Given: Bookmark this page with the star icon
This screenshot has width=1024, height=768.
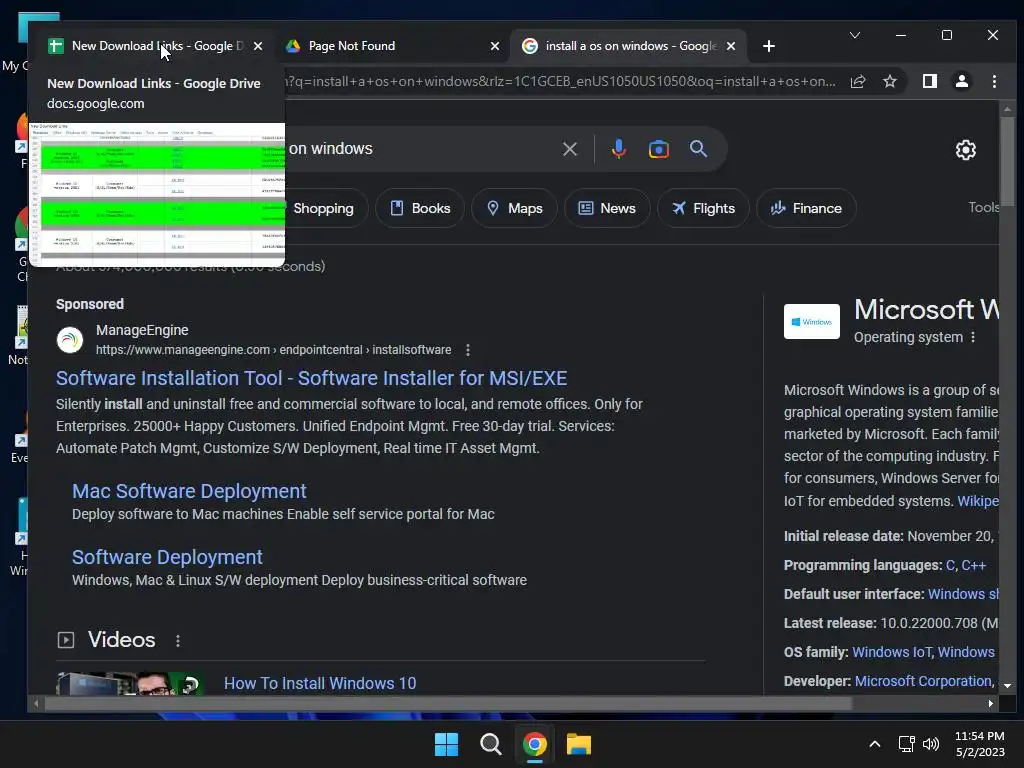Looking at the screenshot, I should (x=889, y=82).
